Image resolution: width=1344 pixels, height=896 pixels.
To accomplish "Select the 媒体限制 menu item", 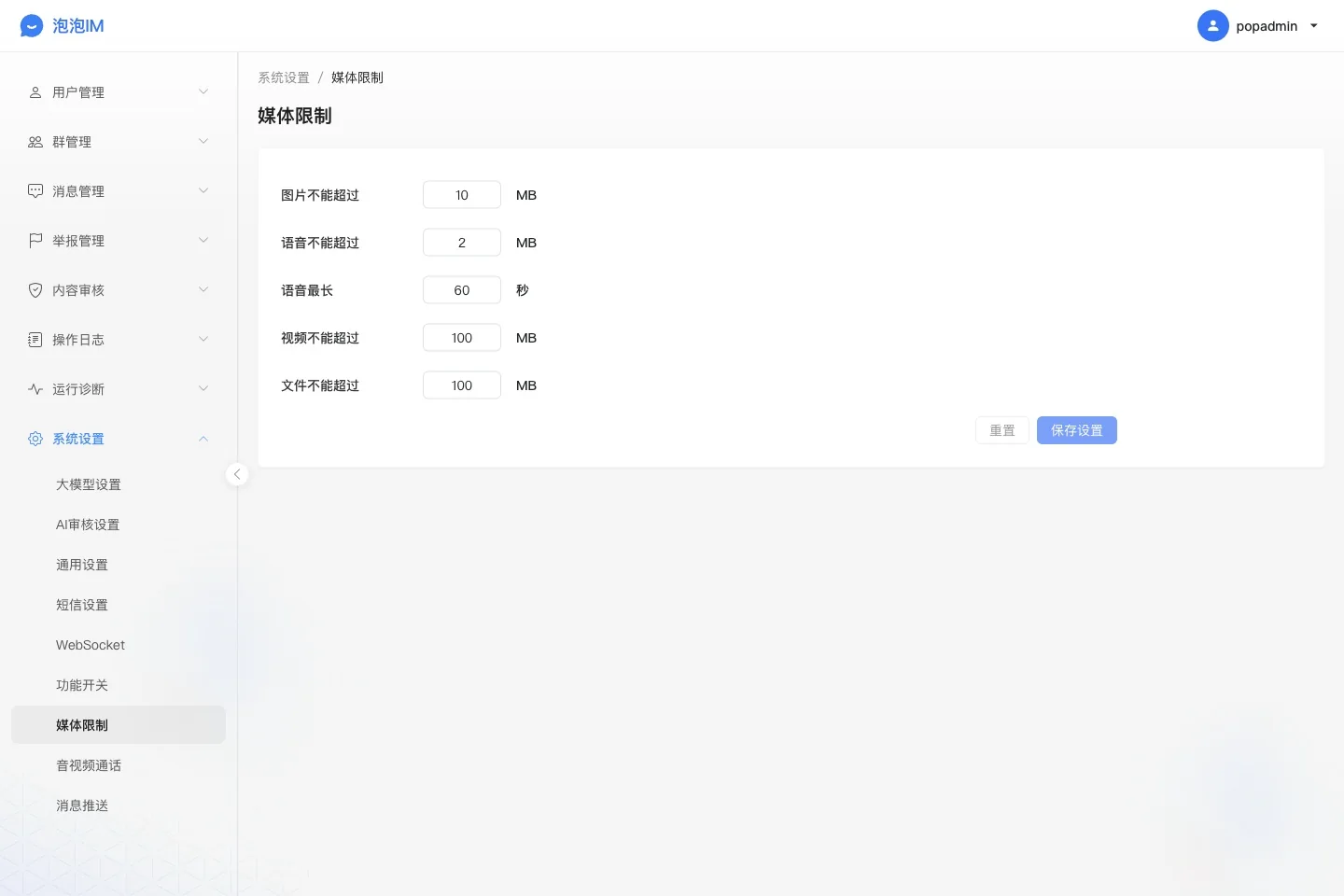I will (x=119, y=725).
